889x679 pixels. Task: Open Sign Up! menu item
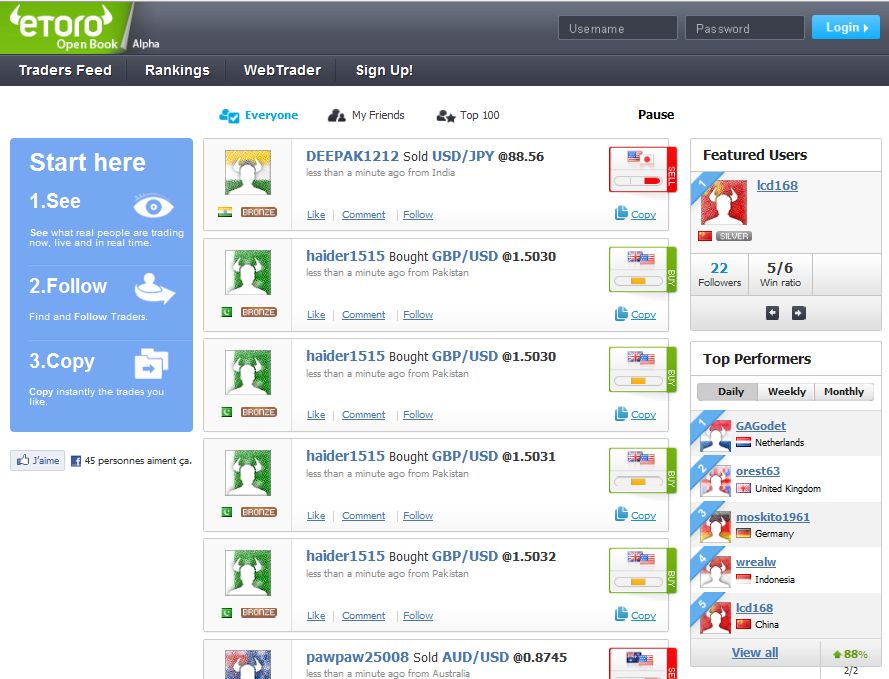pos(384,70)
